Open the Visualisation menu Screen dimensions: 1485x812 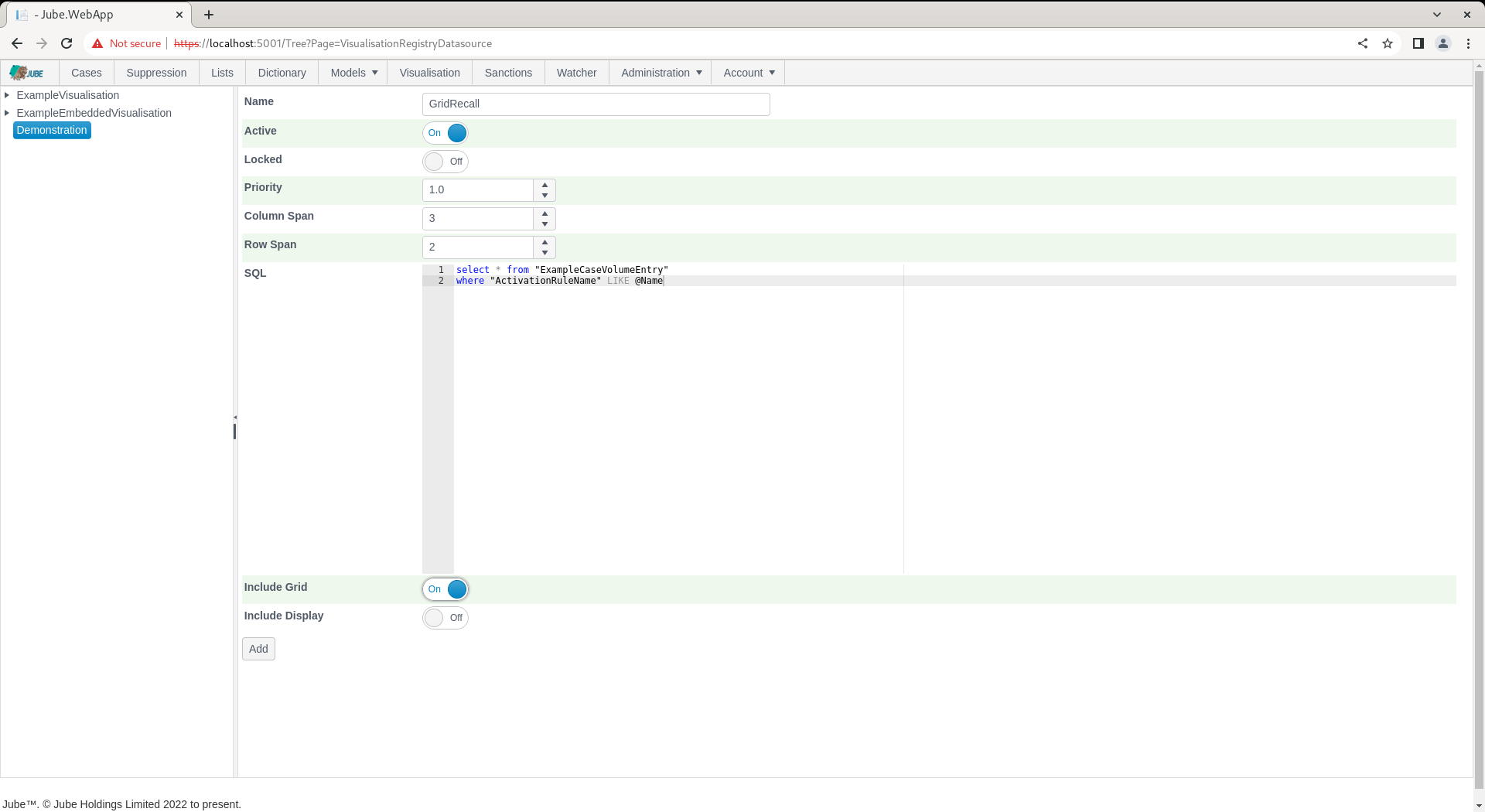(430, 73)
